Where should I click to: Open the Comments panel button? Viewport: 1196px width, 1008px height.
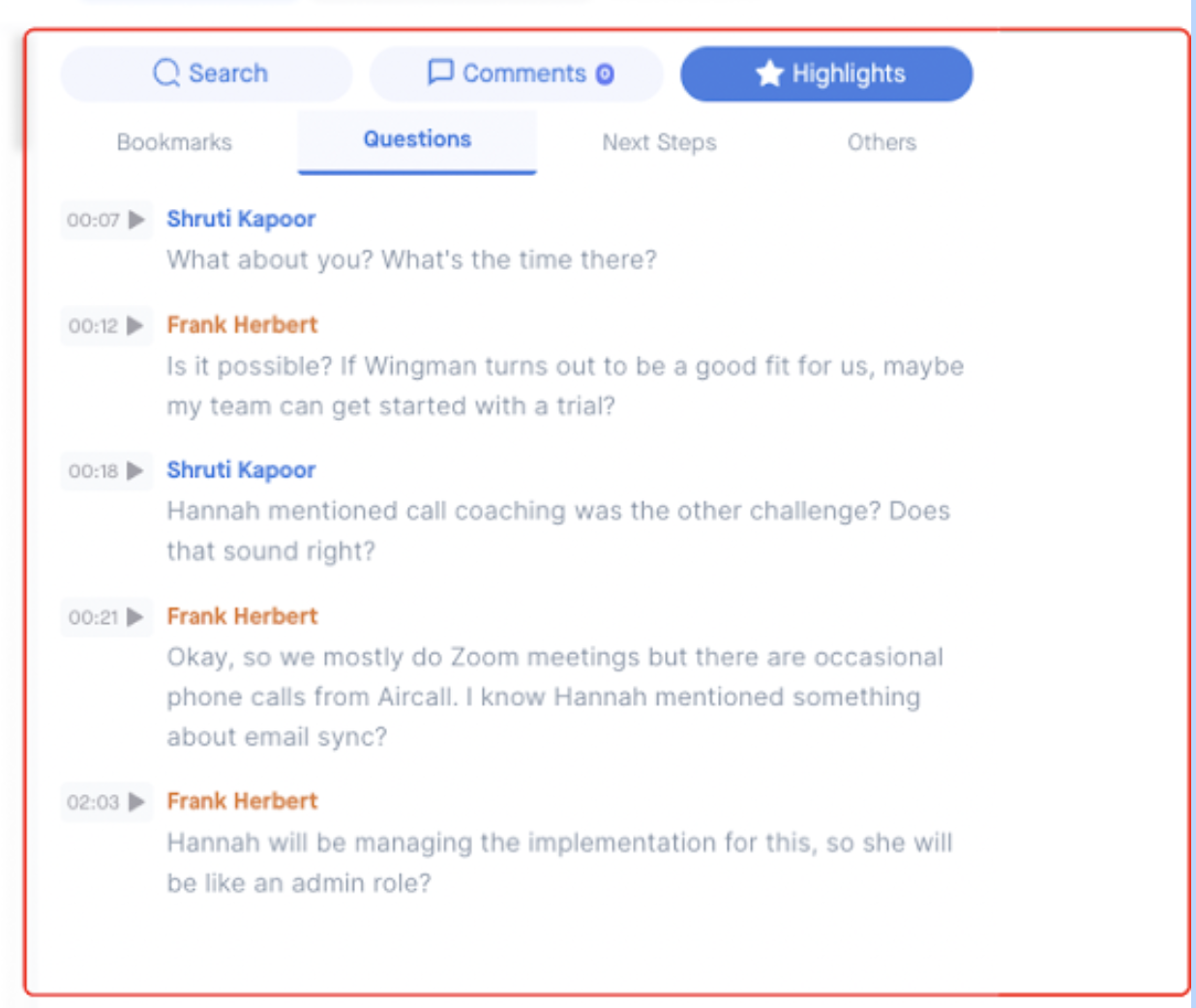click(517, 74)
